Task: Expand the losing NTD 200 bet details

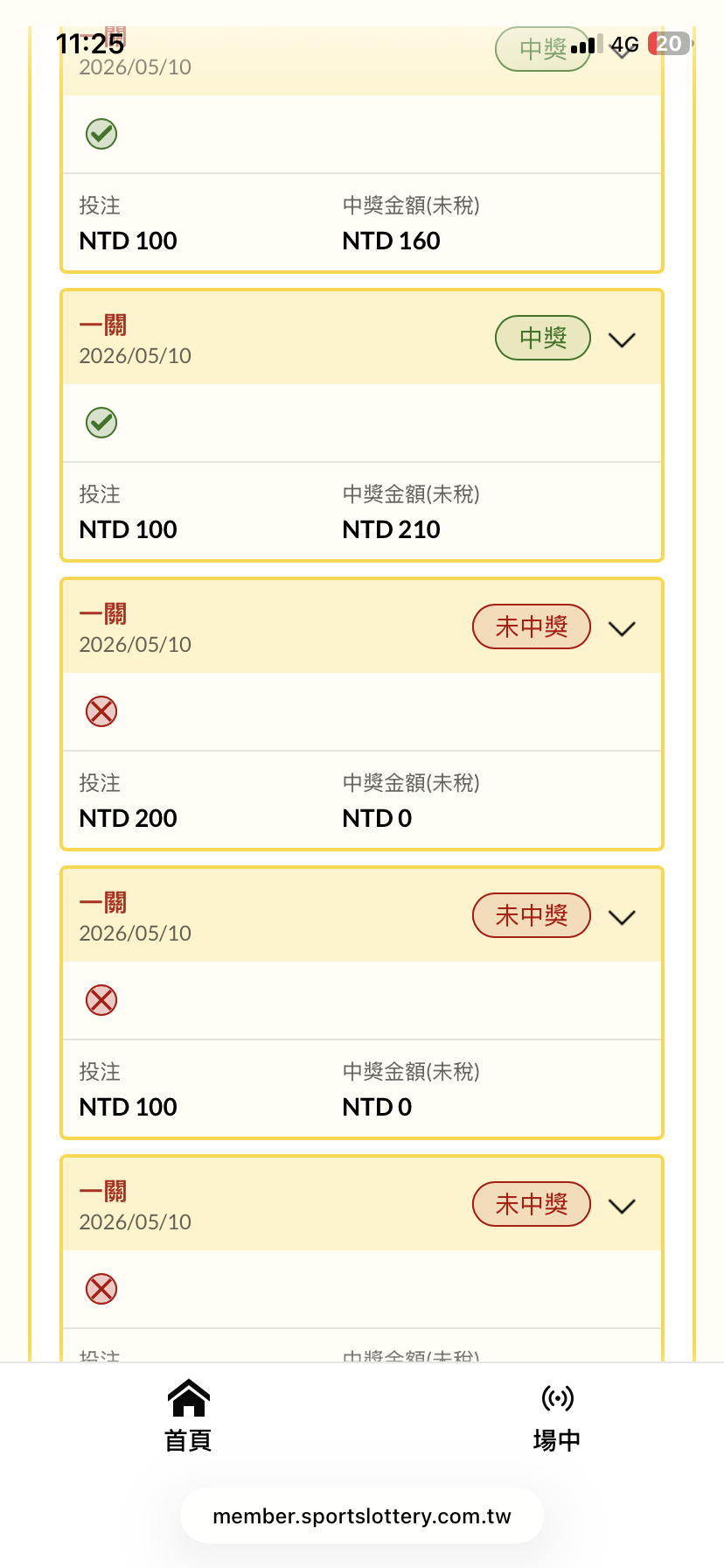Action: click(x=622, y=628)
